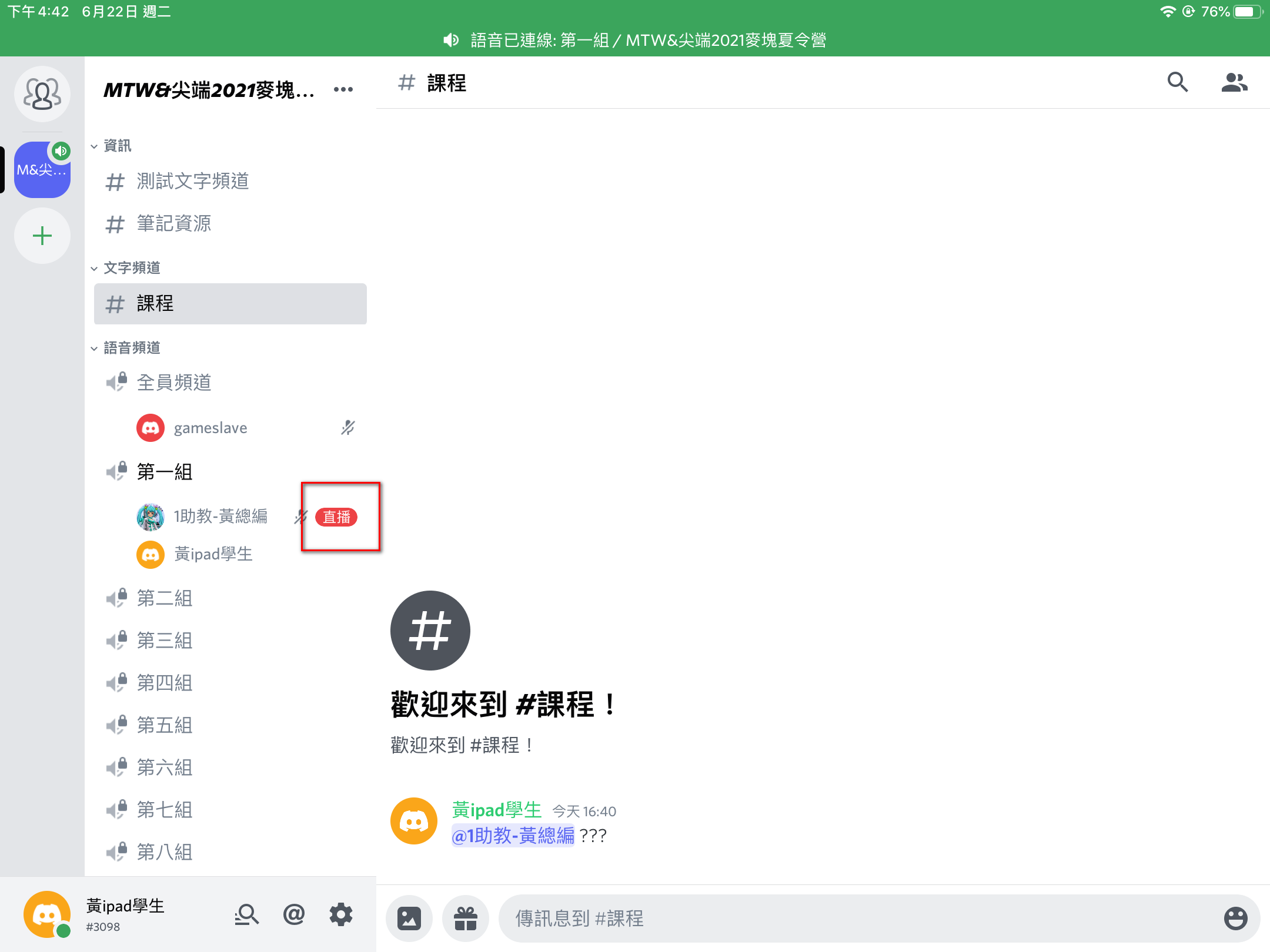Collapse the 文字頻道 category
Screen dimensions: 1270x952
click(131, 268)
